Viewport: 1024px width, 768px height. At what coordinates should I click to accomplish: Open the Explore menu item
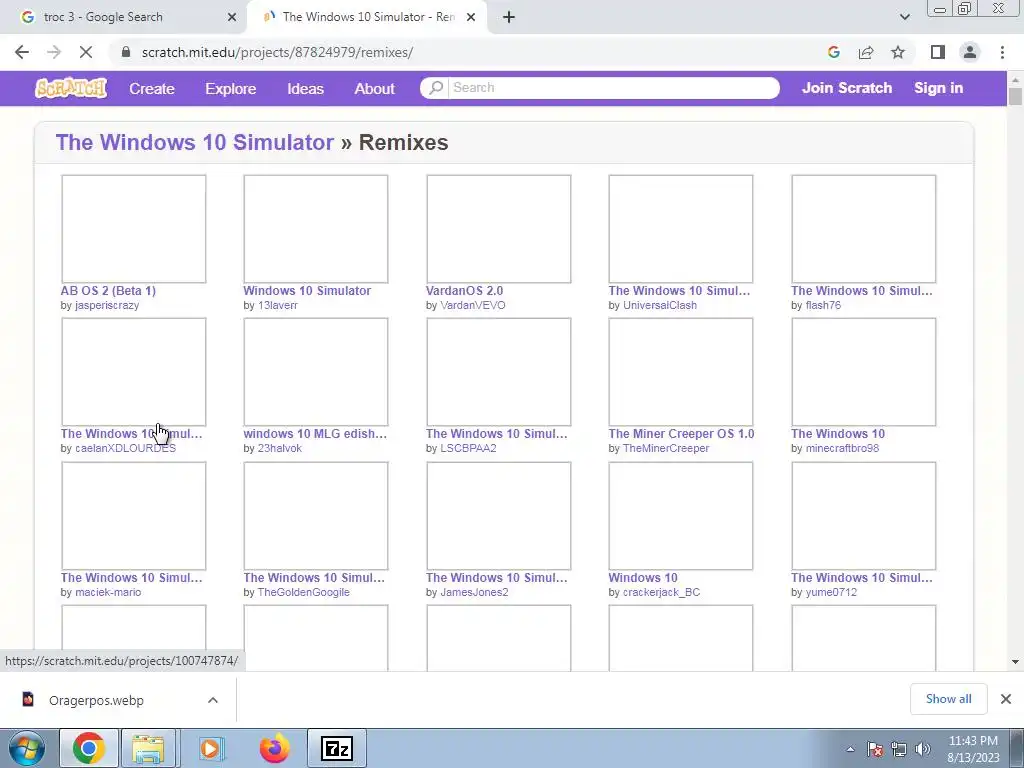click(231, 89)
